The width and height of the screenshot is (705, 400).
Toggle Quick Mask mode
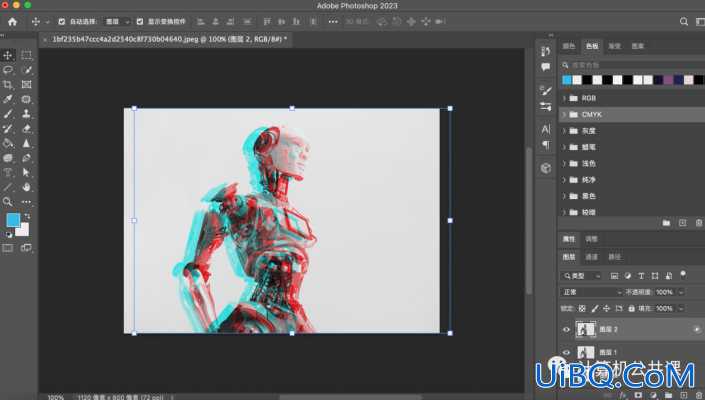[x=8, y=248]
